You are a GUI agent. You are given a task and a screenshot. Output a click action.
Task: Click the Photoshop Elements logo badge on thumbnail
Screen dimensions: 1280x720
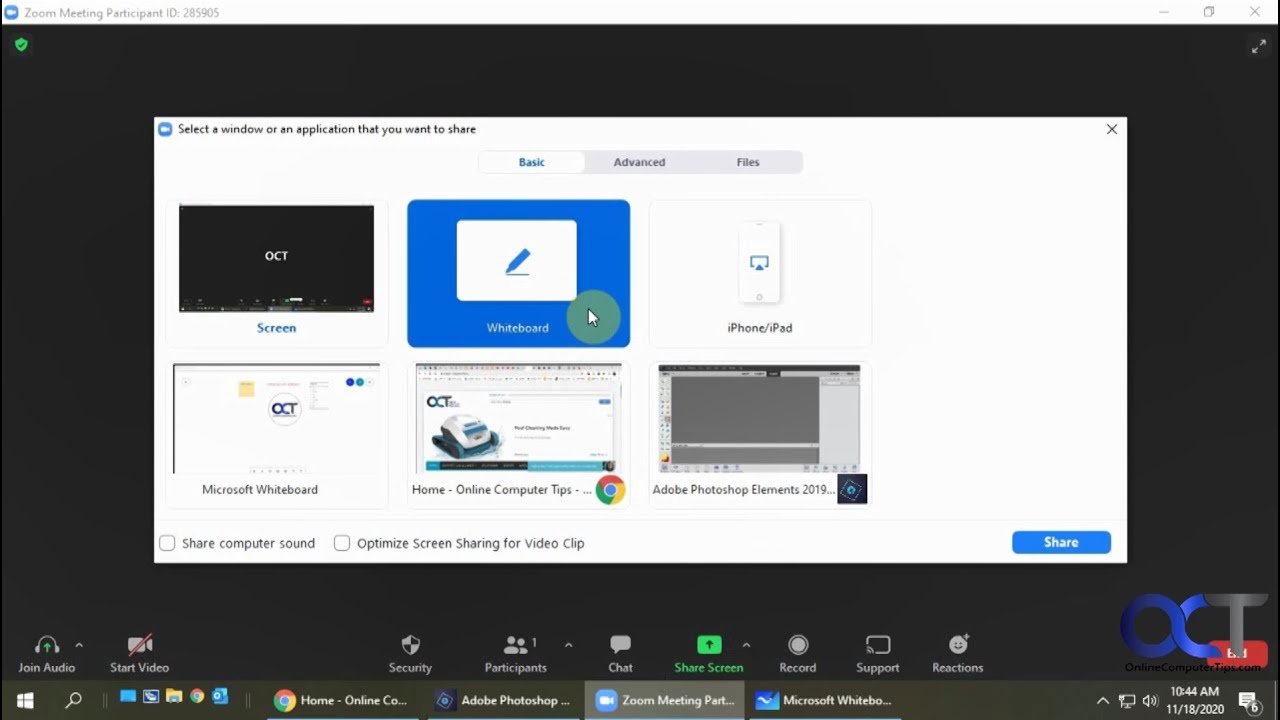(x=852, y=489)
